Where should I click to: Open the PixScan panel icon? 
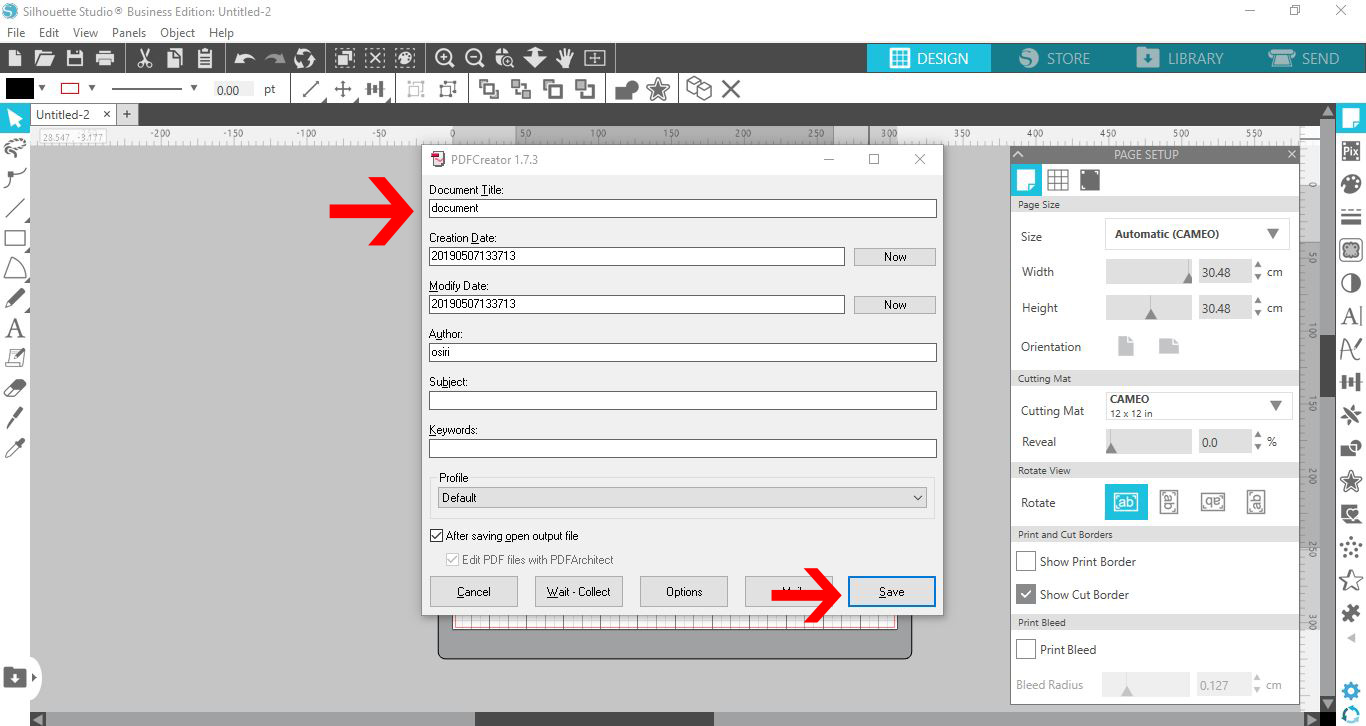(1351, 151)
